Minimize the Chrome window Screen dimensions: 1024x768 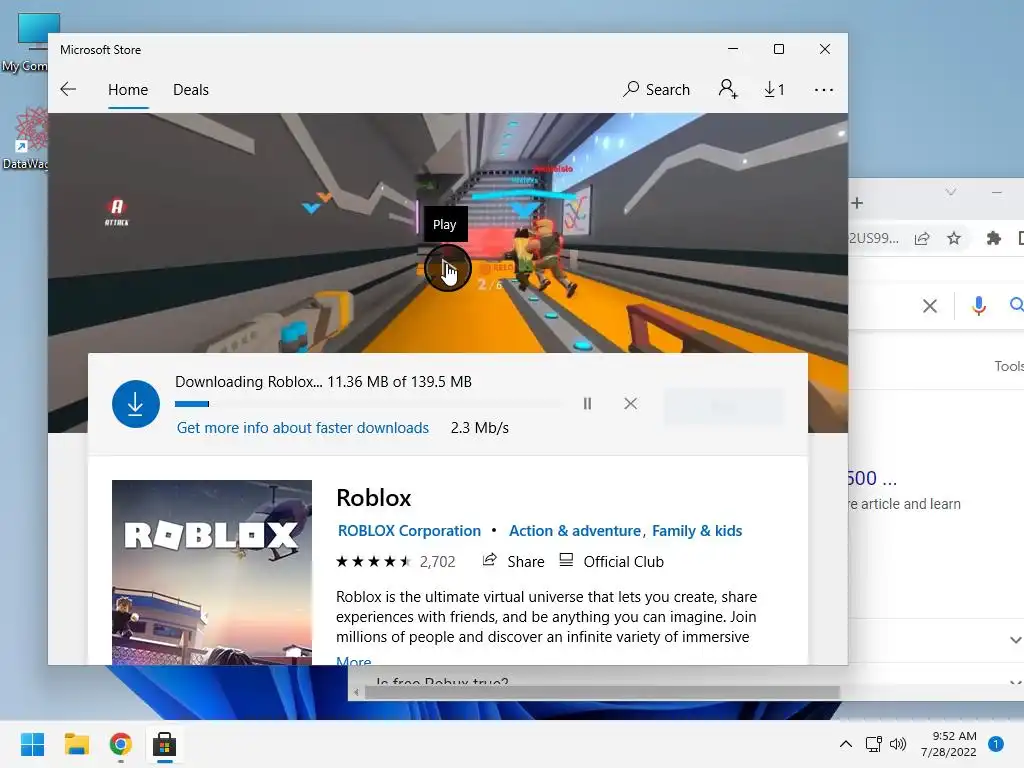(x=997, y=192)
